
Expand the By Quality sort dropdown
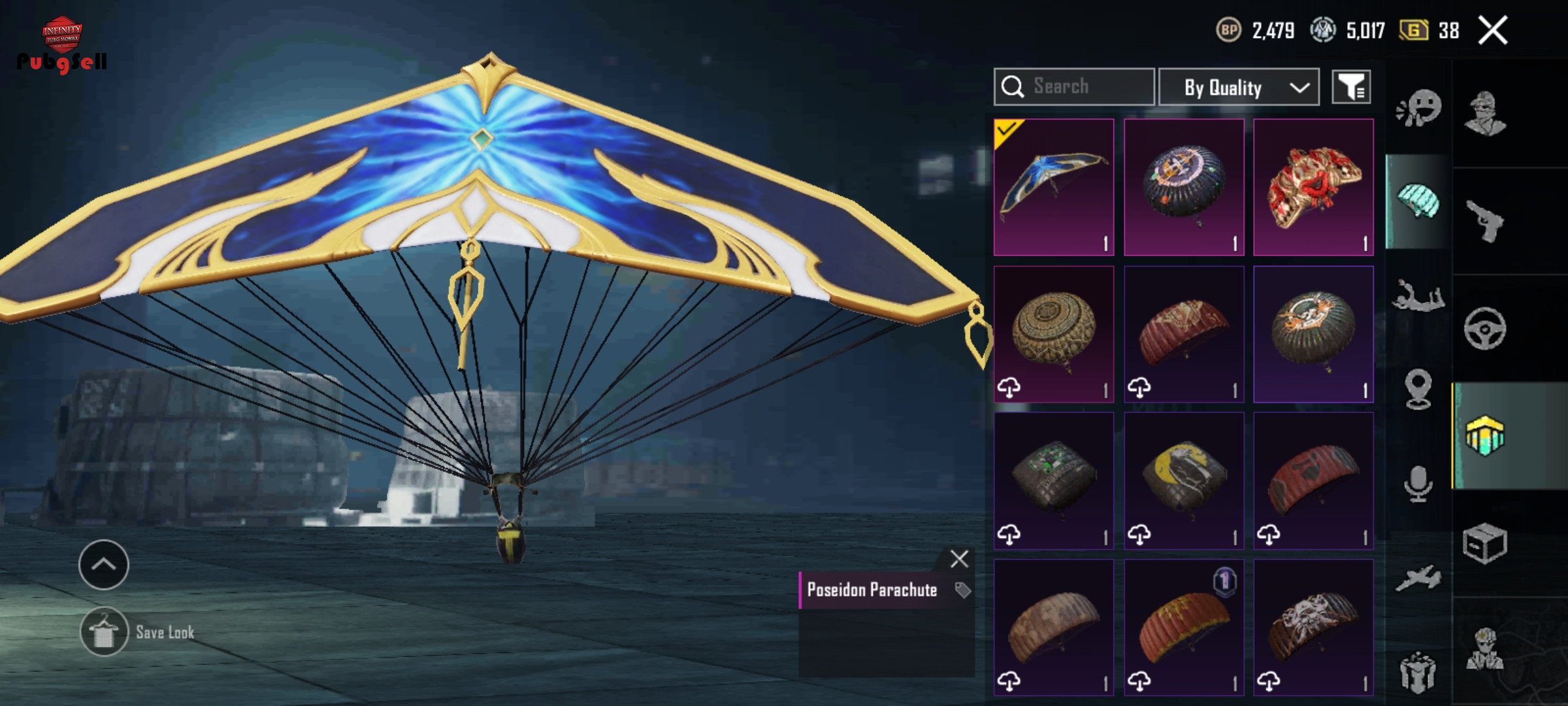(x=1239, y=87)
